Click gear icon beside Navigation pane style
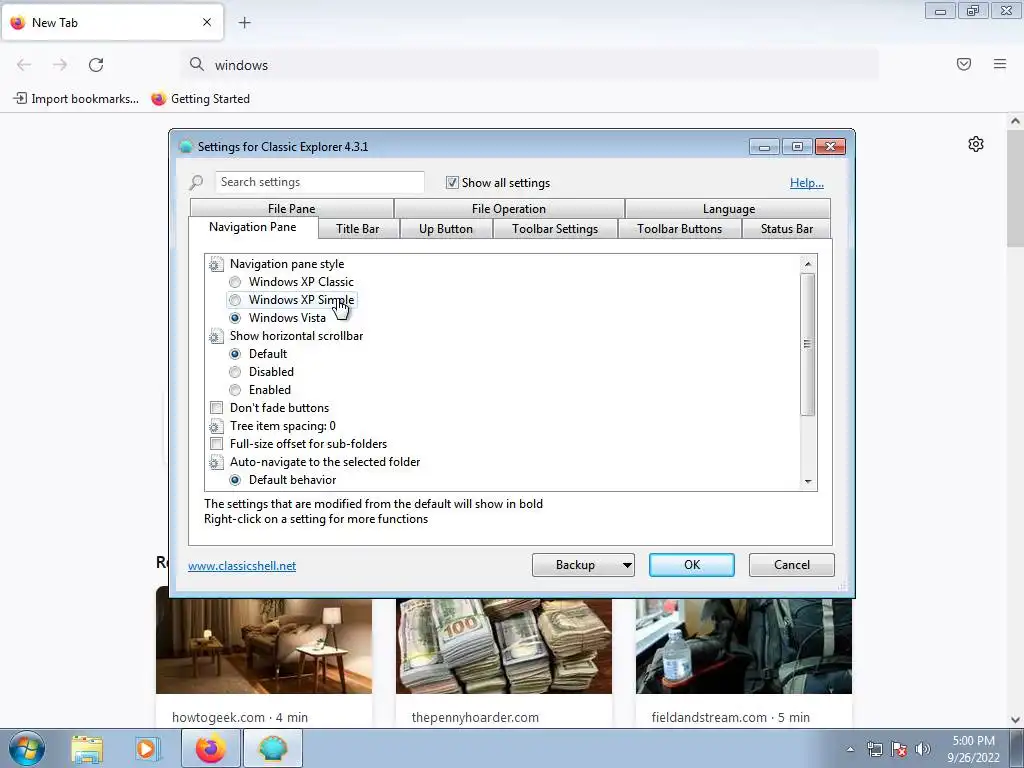 (216, 264)
